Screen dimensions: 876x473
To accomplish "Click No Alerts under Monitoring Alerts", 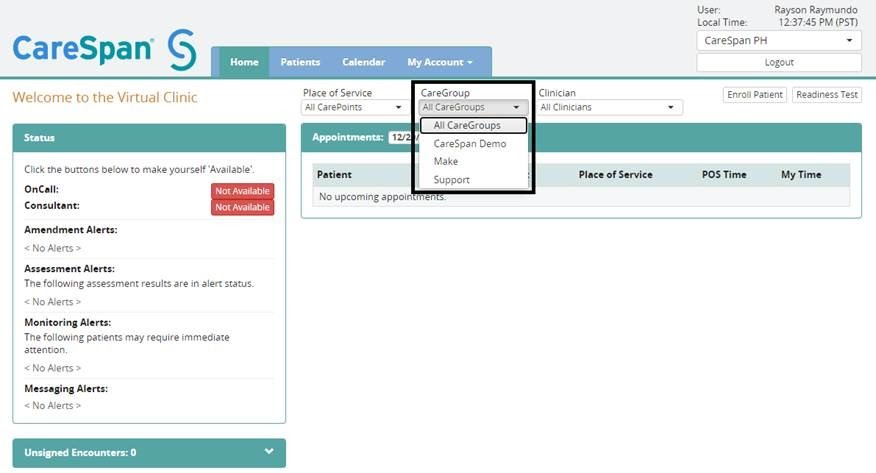I will click(x=53, y=368).
